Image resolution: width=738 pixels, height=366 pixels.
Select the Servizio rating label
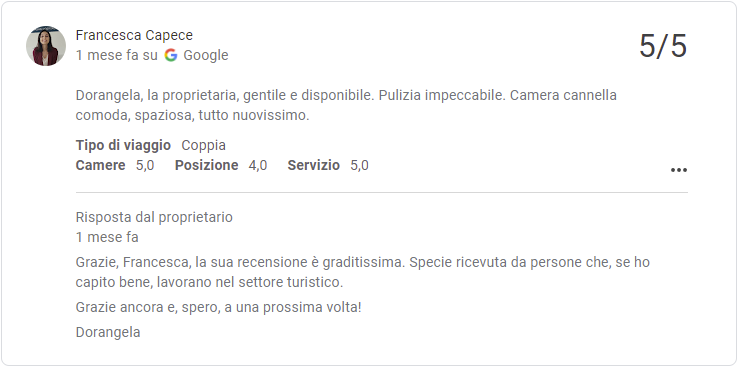pos(313,166)
